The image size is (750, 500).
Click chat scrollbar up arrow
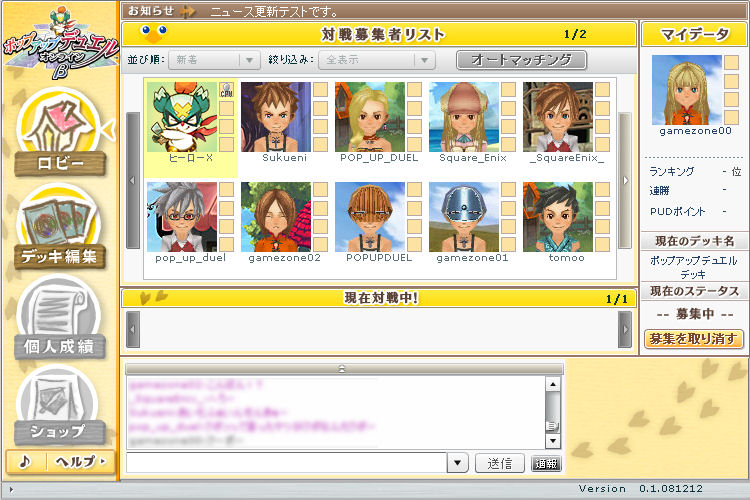click(x=552, y=384)
